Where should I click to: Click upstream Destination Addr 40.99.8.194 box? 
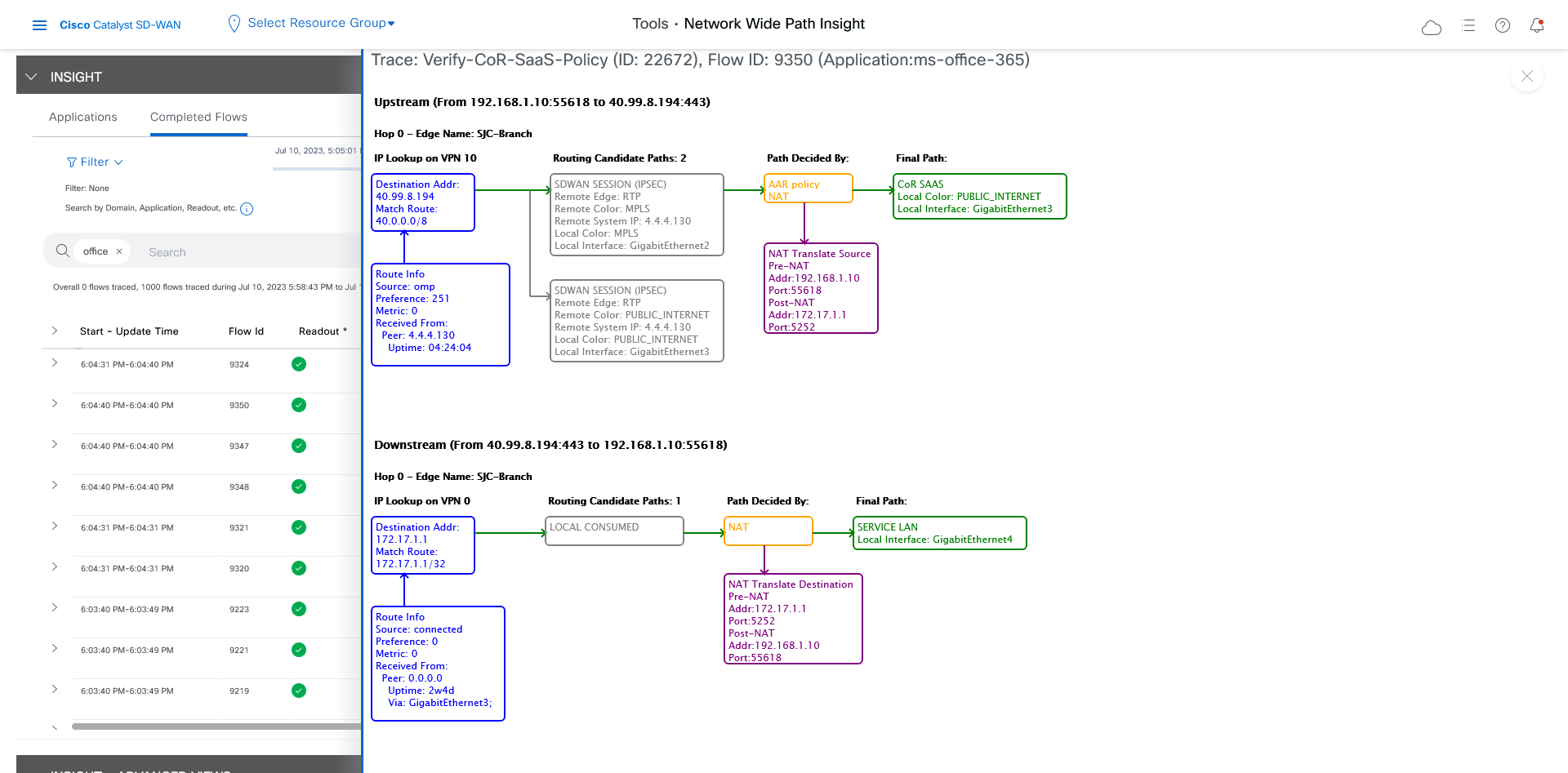(423, 202)
